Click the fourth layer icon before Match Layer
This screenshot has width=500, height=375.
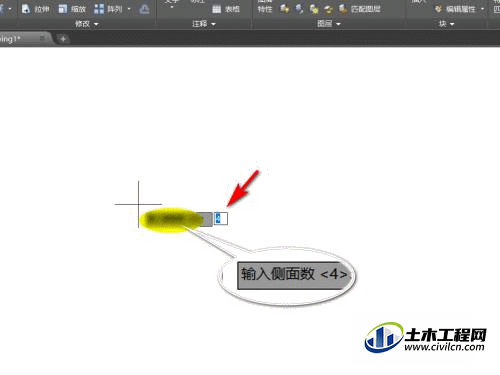point(328,9)
